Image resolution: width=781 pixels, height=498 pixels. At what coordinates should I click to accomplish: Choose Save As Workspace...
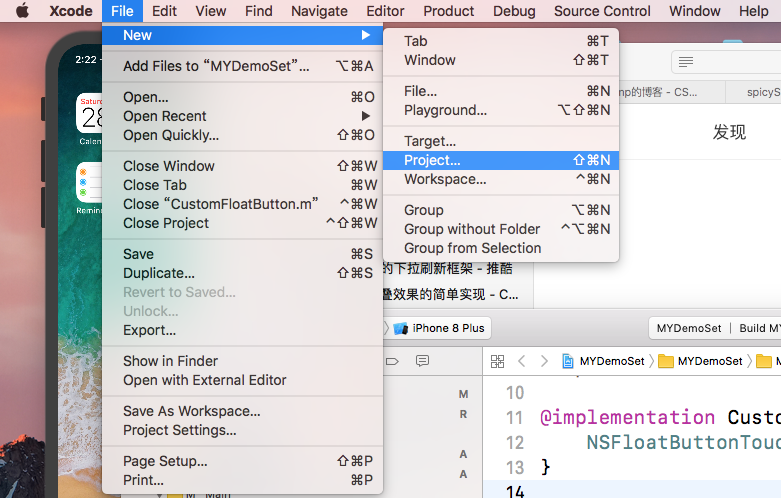(x=243, y=411)
